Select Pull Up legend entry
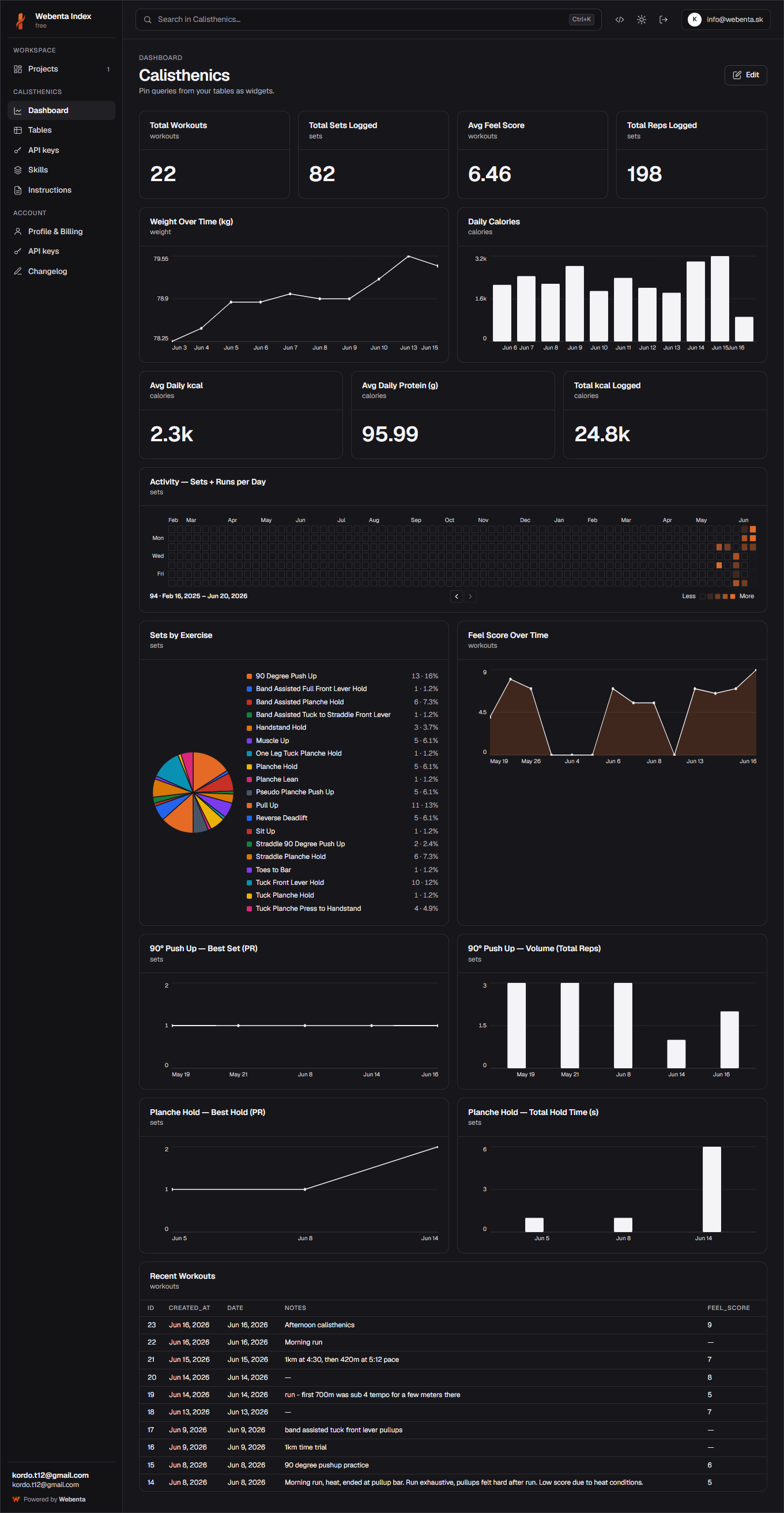784x1513 pixels. (342, 805)
